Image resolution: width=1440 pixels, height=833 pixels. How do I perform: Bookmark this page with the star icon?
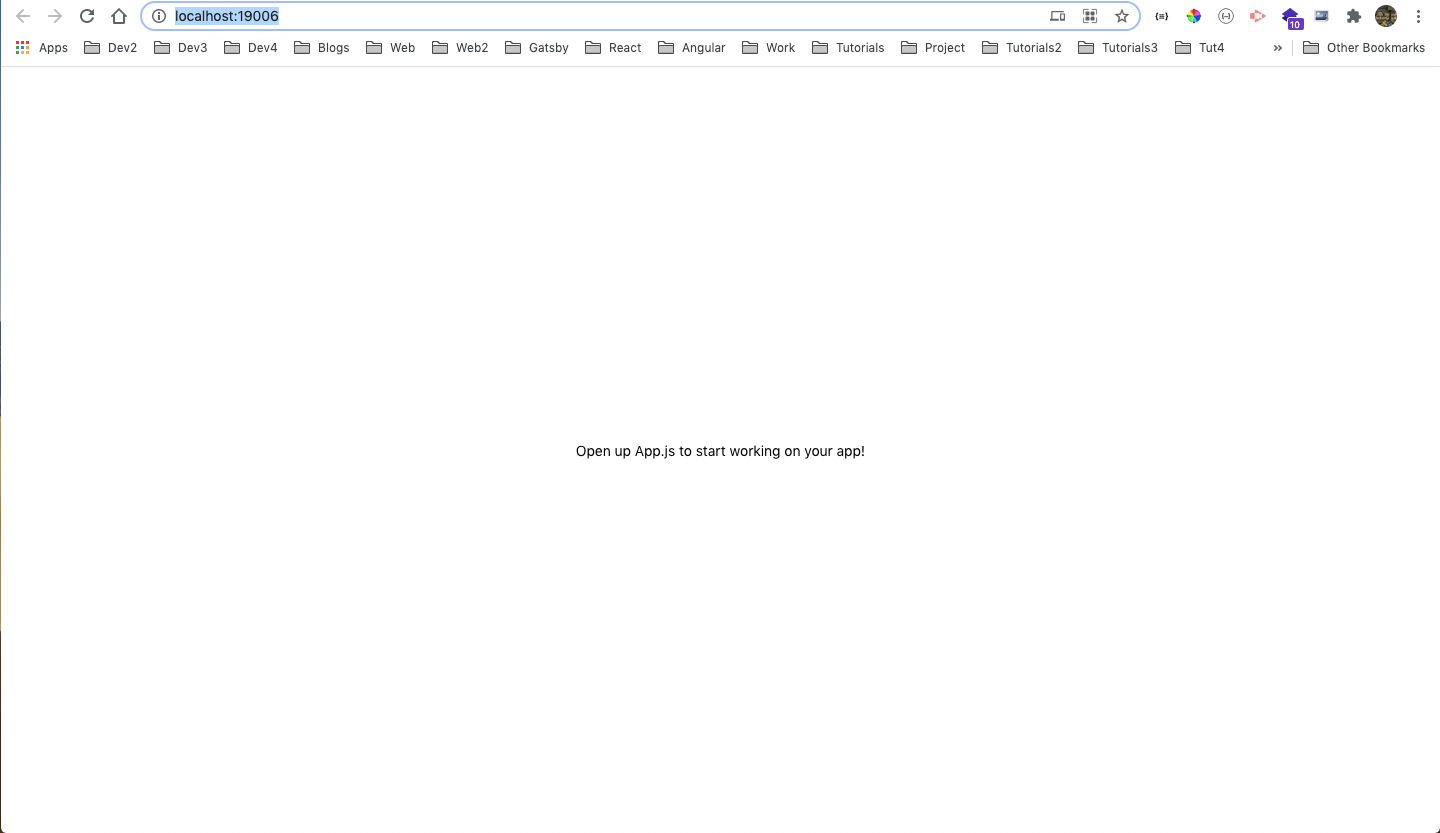coord(1122,16)
